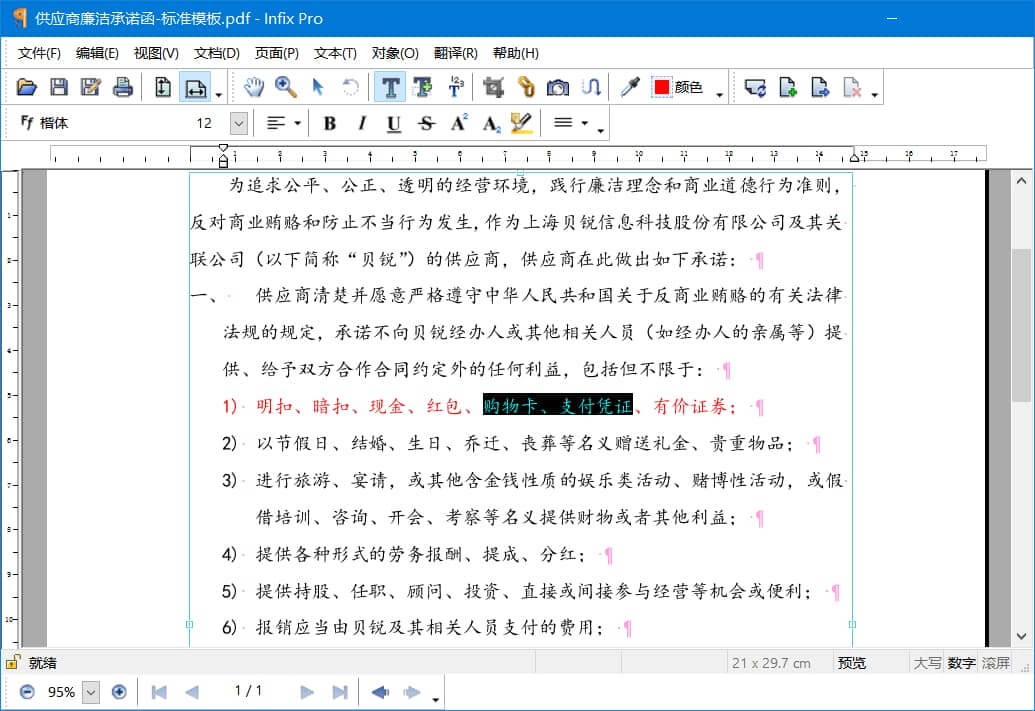Open the zoom level dropdown at bottom left
The width and height of the screenshot is (1035, 711).
[90, 691]
